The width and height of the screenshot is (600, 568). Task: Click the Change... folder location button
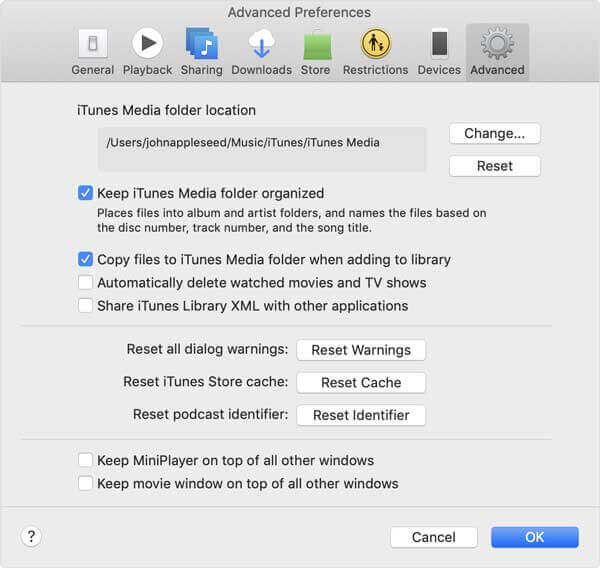pos(494,134)
